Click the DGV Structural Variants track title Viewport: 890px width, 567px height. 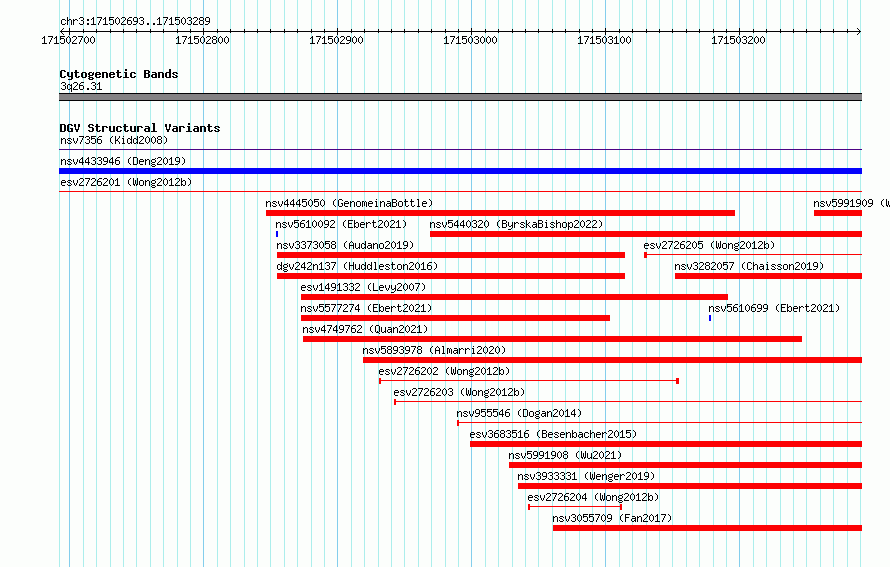(140, 128)
